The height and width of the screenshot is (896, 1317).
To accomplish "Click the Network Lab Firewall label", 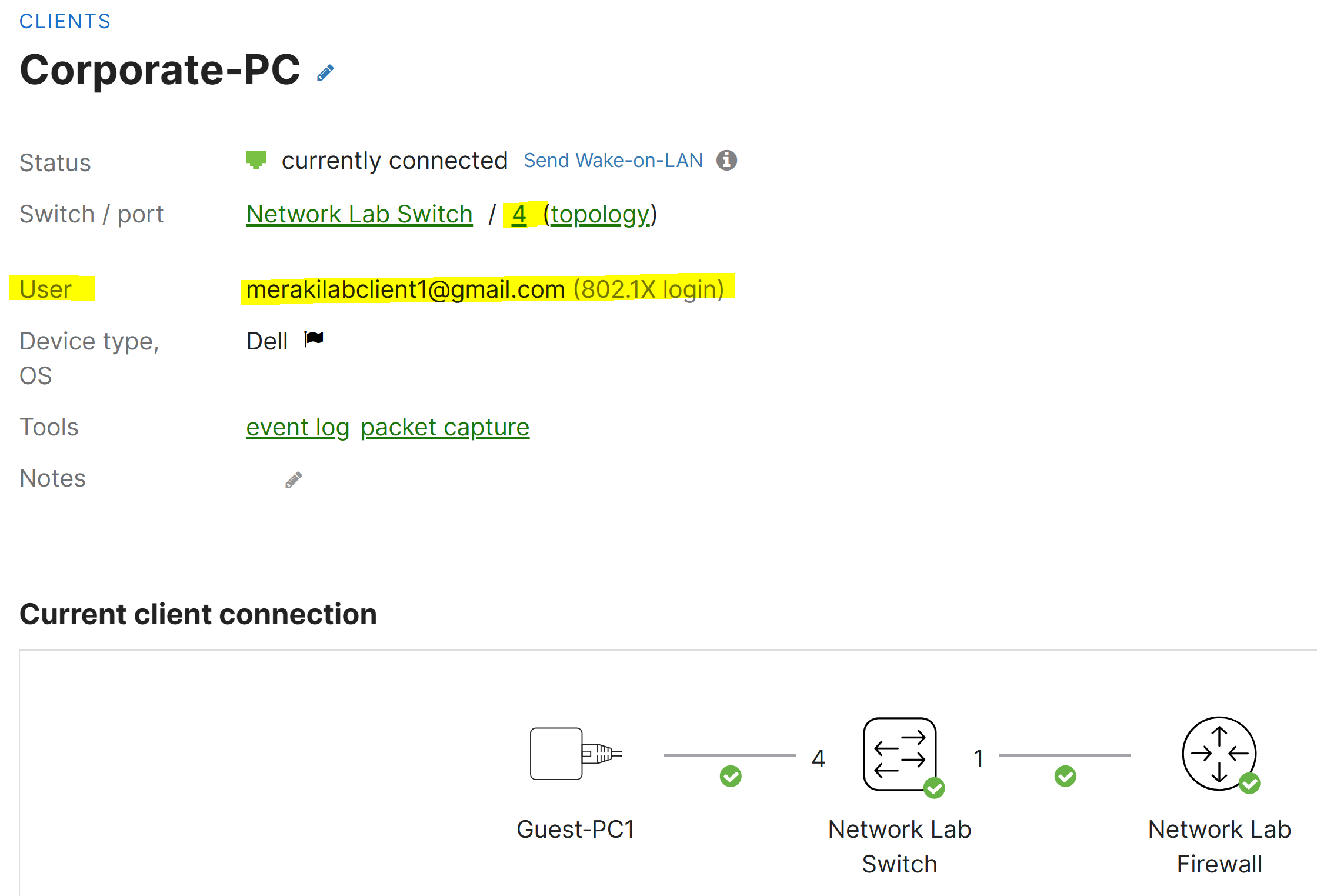I will coord(1219,847).
